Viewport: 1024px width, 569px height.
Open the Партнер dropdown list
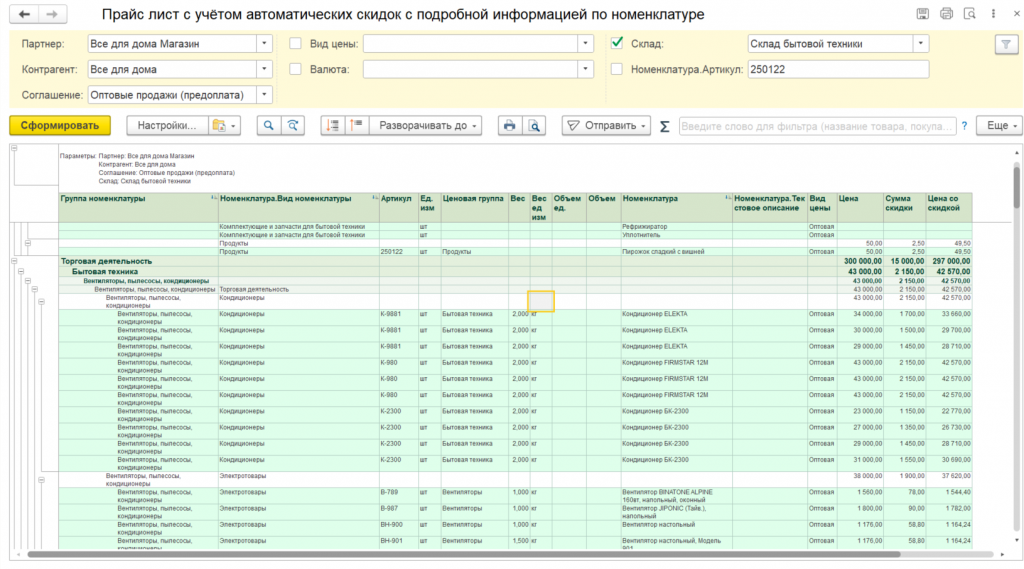[264, 44]
